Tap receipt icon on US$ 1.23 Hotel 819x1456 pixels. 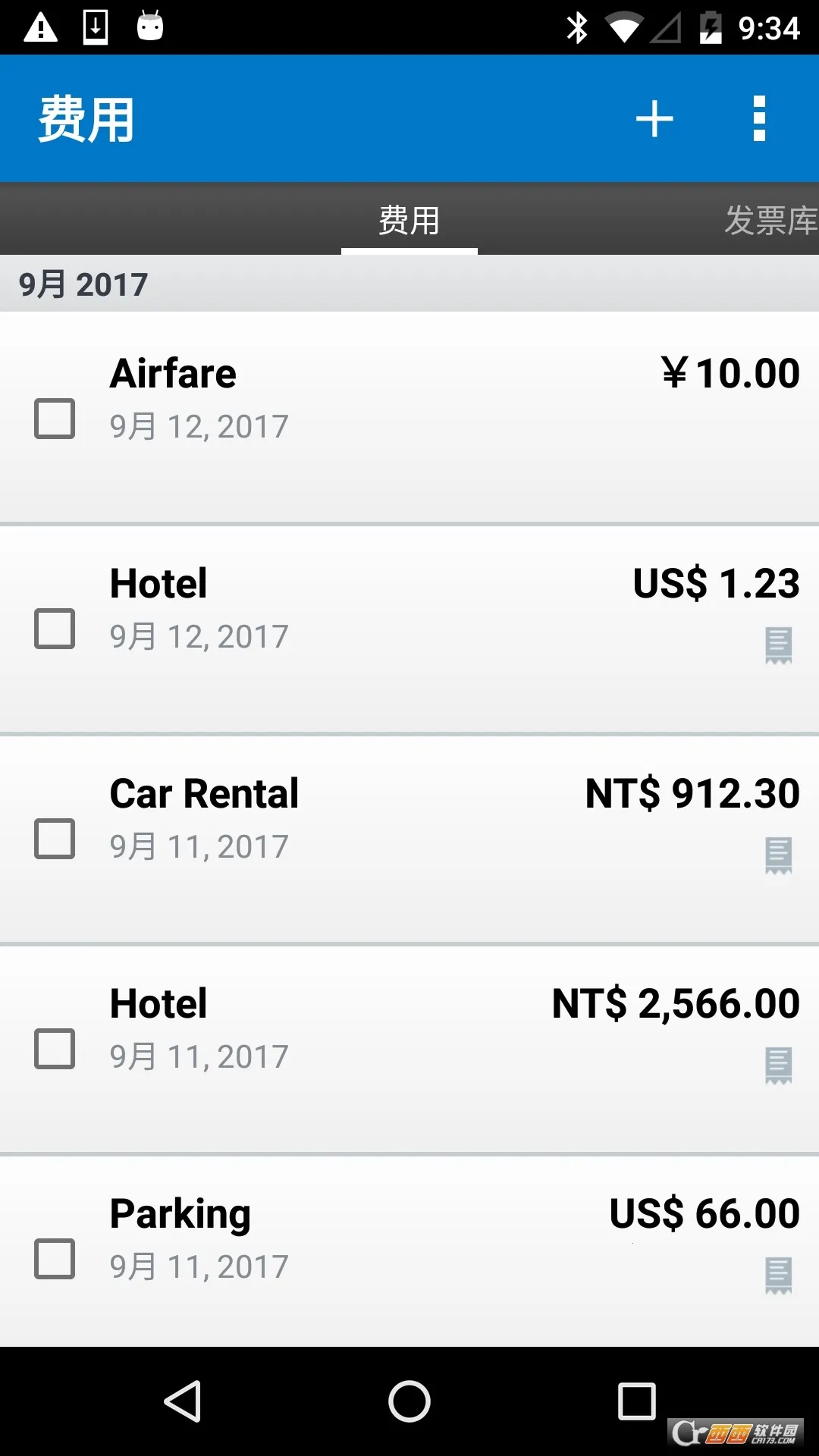(778, 645)
